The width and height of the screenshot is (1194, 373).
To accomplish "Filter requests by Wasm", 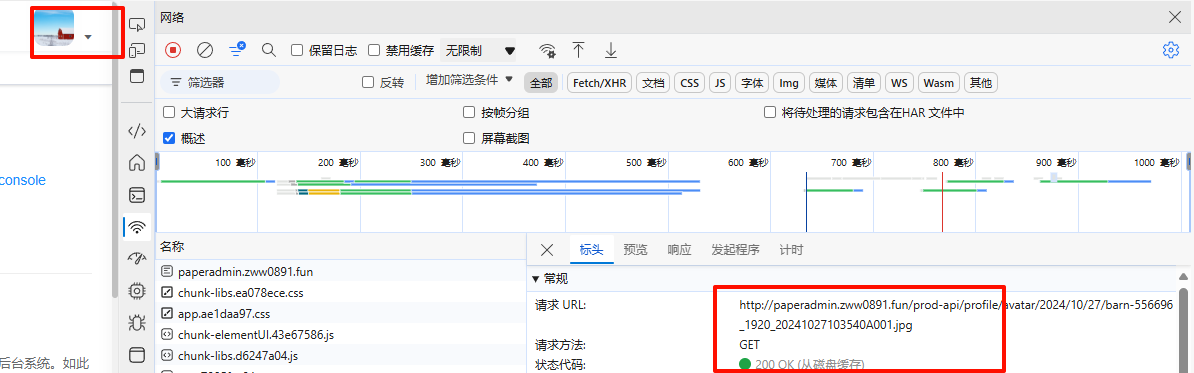I will click(x=938, y=83).
